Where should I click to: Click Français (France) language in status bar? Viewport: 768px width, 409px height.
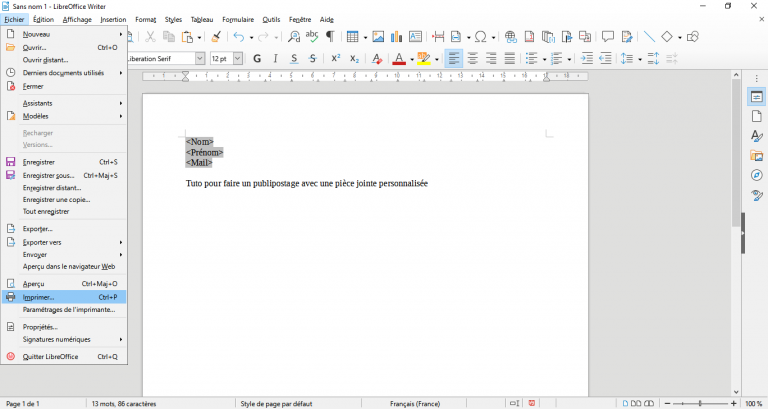[x=415, y=404]
